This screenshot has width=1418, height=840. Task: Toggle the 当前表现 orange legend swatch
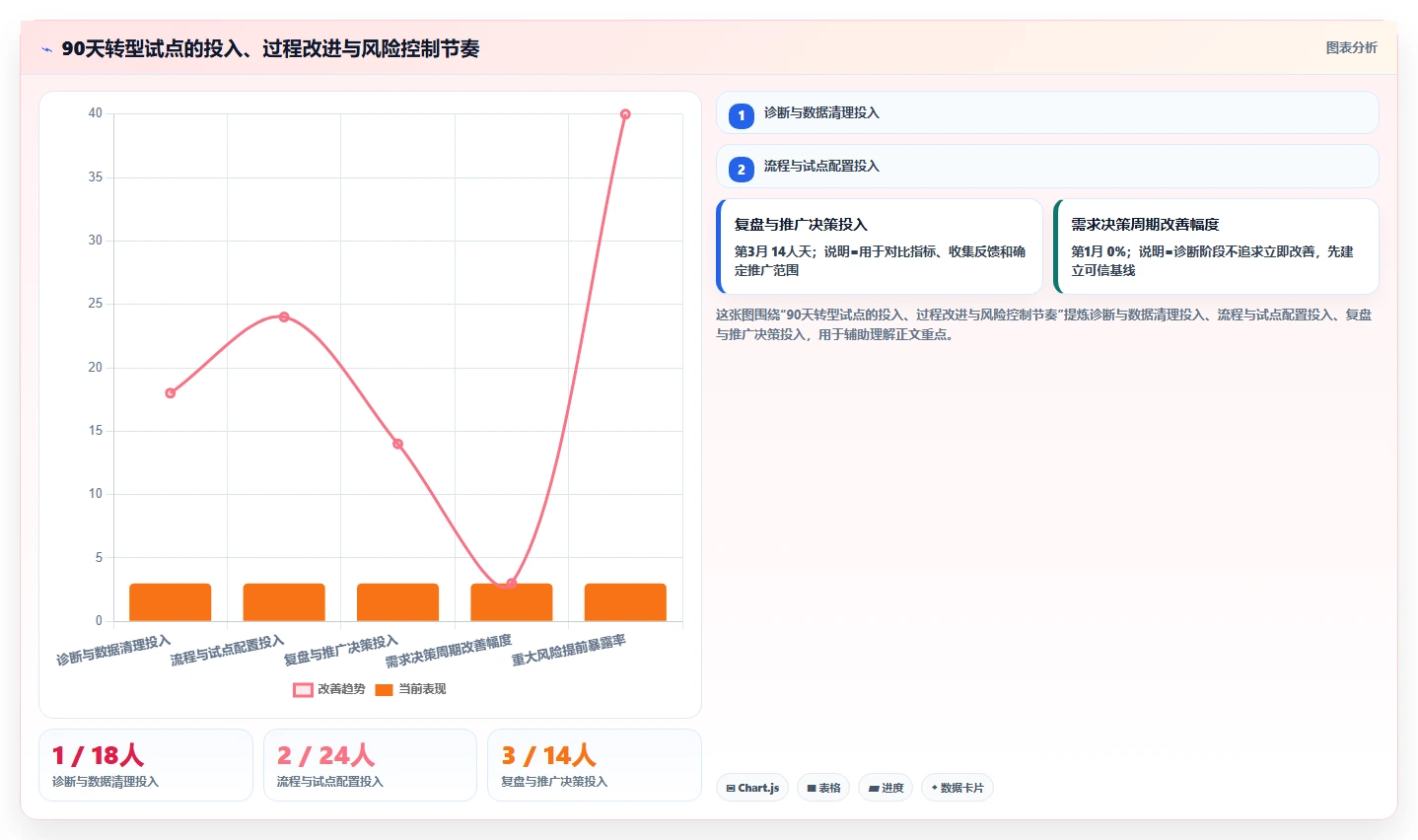(384, 689)
